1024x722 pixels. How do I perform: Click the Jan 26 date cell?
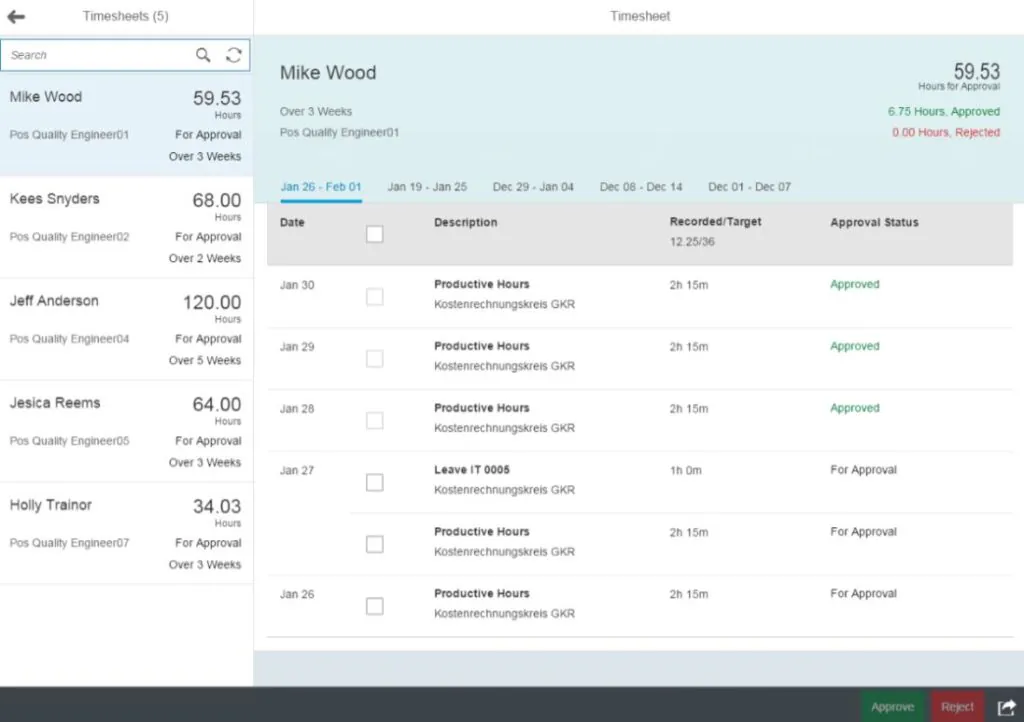click(x=296, y=594)
